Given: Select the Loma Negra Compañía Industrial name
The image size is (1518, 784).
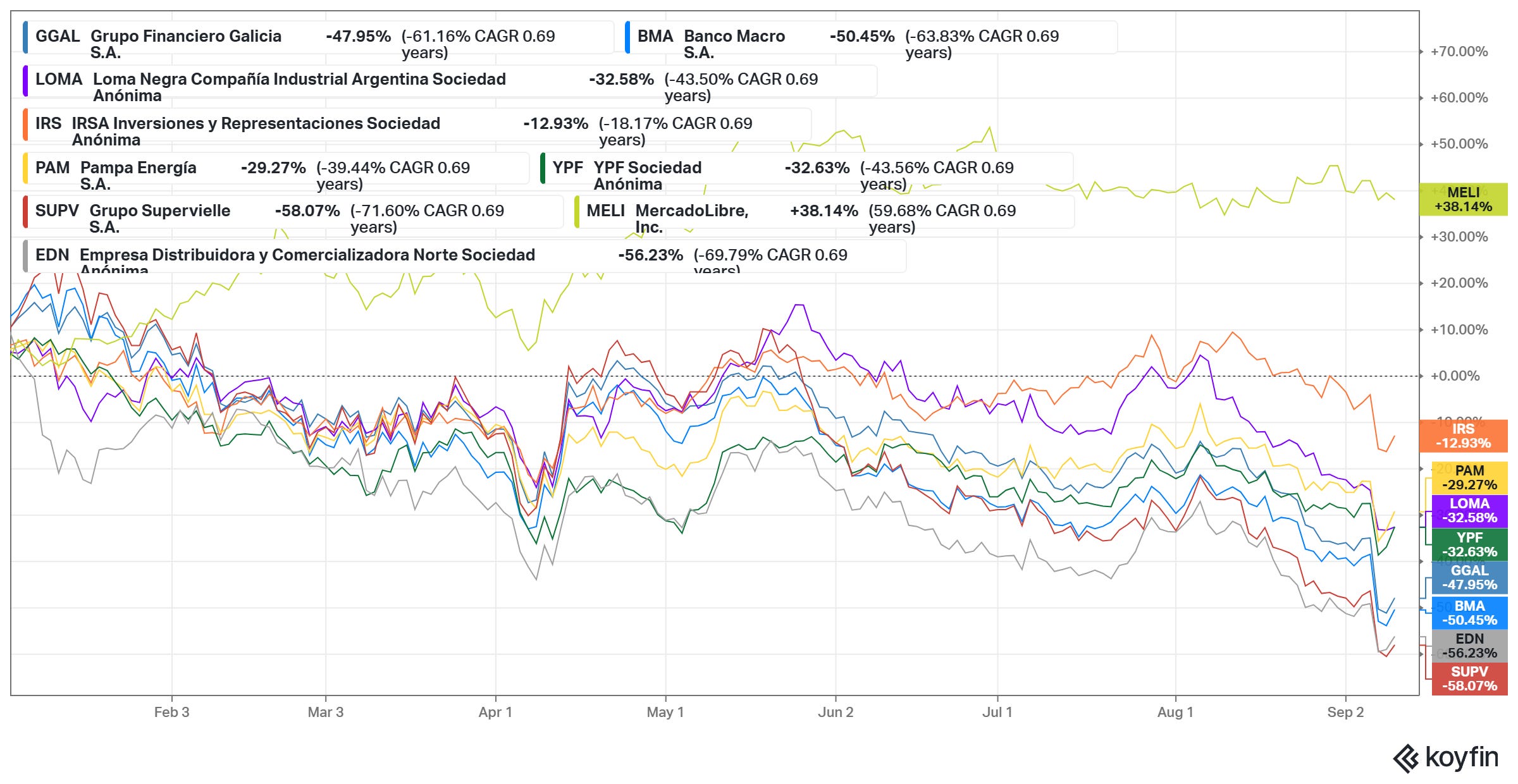Looking at the screenshot, I should 300,87.
